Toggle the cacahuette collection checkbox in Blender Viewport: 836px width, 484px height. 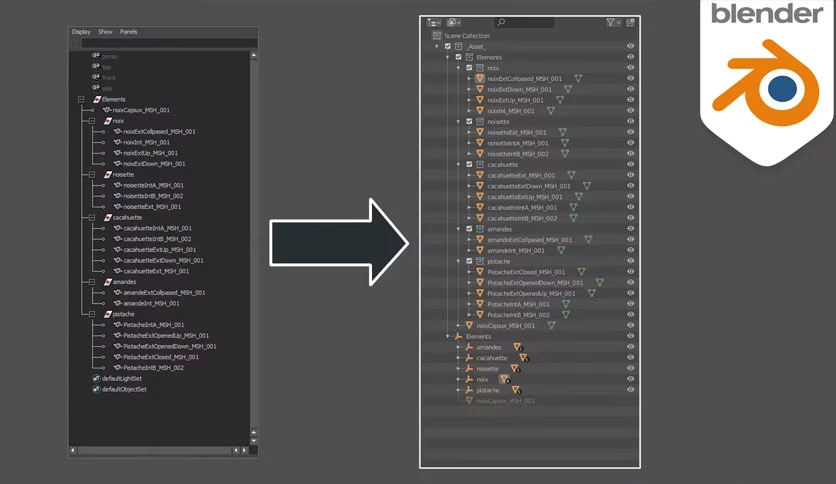469,164
